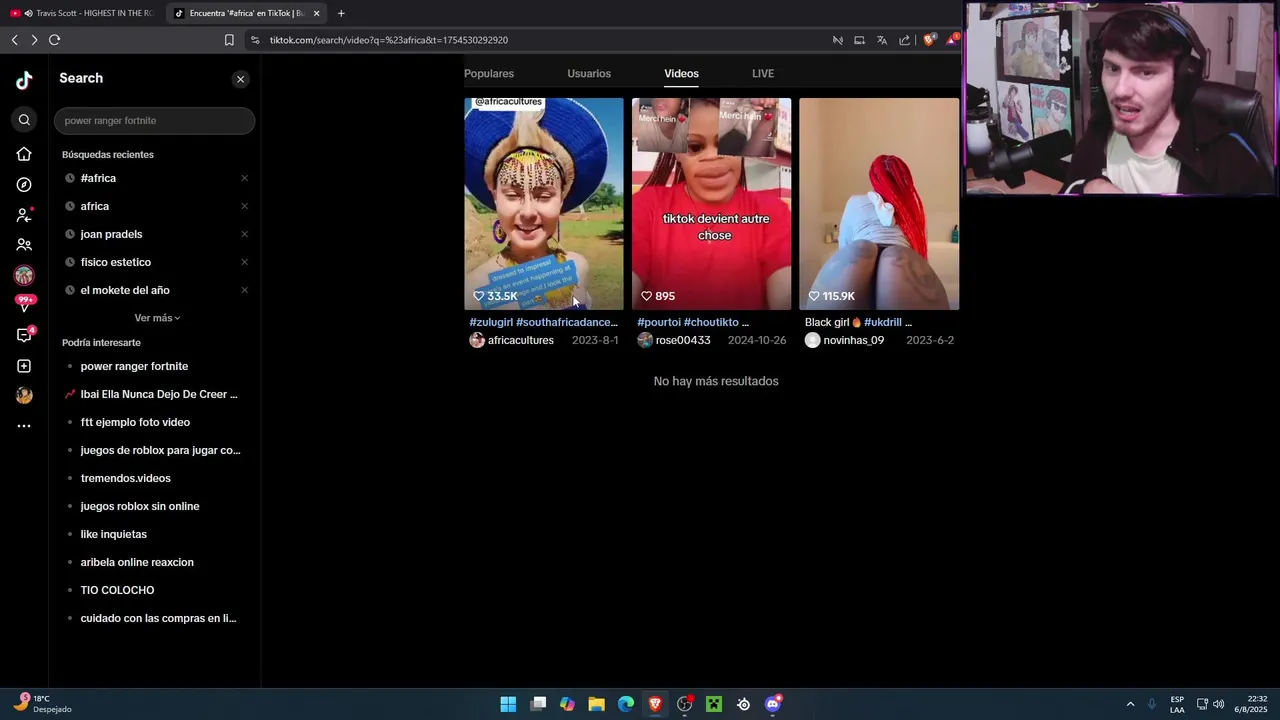
Task: Open File Explorer from the taskbar
Action: pyautogui.click(x=596, y=704)
